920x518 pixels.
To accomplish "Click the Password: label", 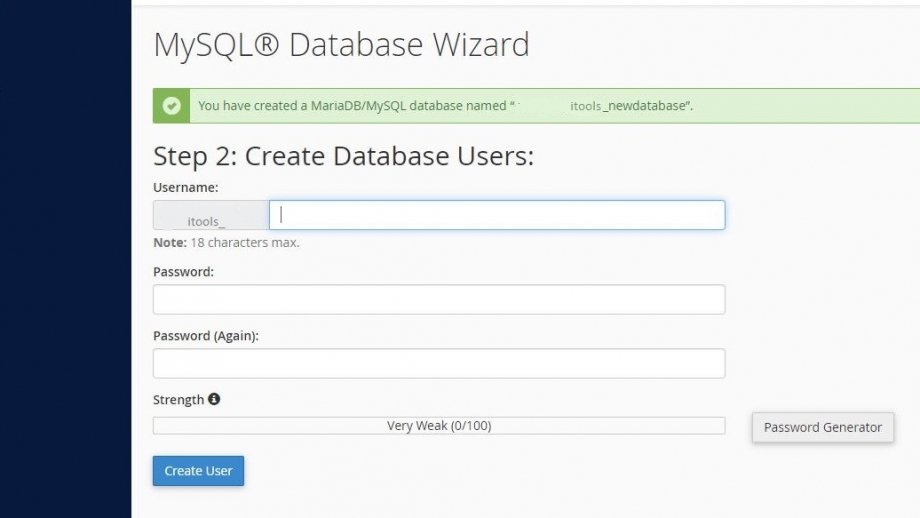I will (x=183, y=272).
